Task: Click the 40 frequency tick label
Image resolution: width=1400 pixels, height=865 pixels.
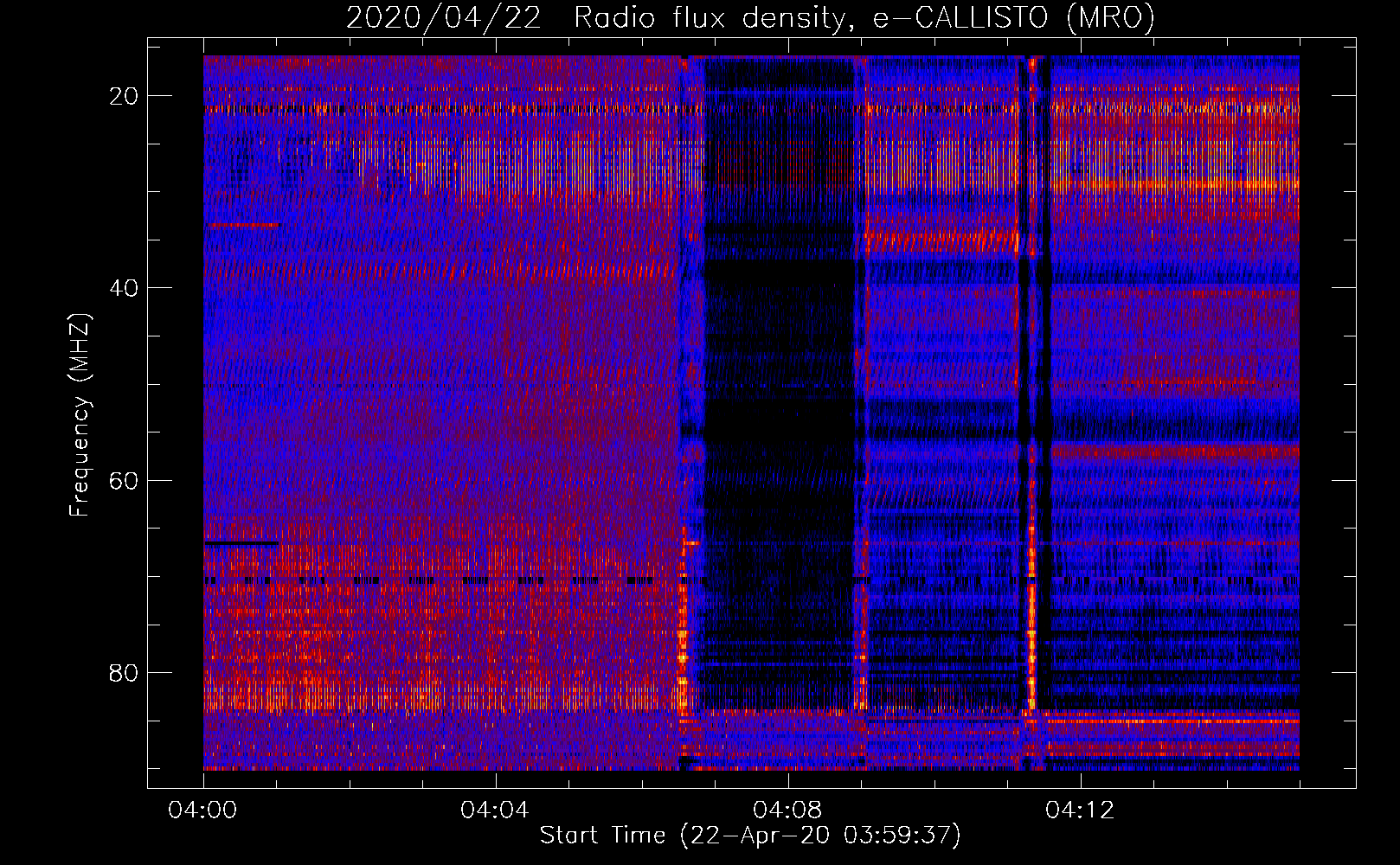Action: click(125, 288)
